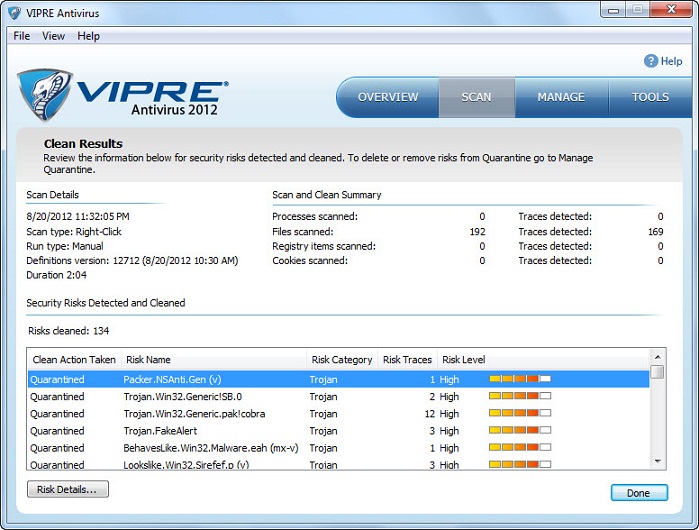Select the Packer.NSAnti.Gen (v) row
The height and width of the screenshot is (530, 699).
[x=338, y=379]
